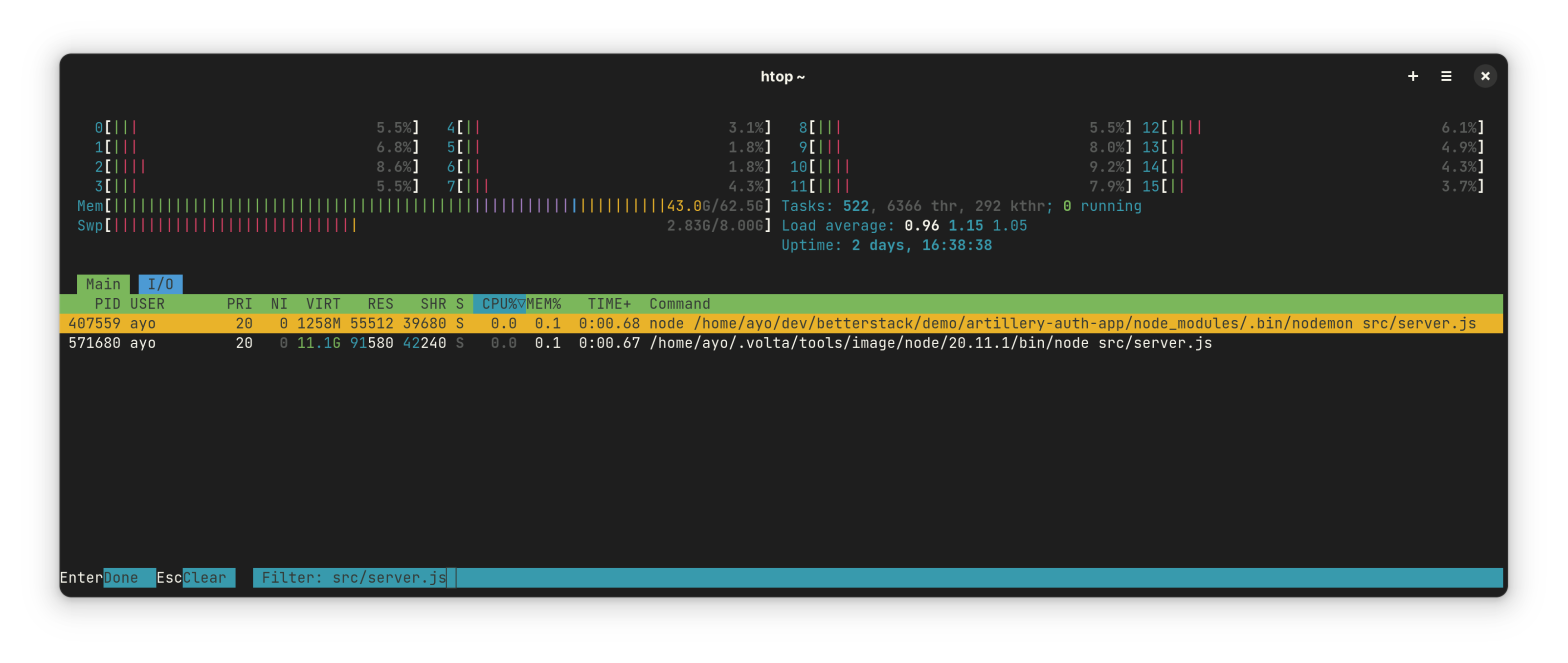Click the Done button beside Enter
Image resolution: width=1568 pixels, height=663 pixels.
point(129,577)
